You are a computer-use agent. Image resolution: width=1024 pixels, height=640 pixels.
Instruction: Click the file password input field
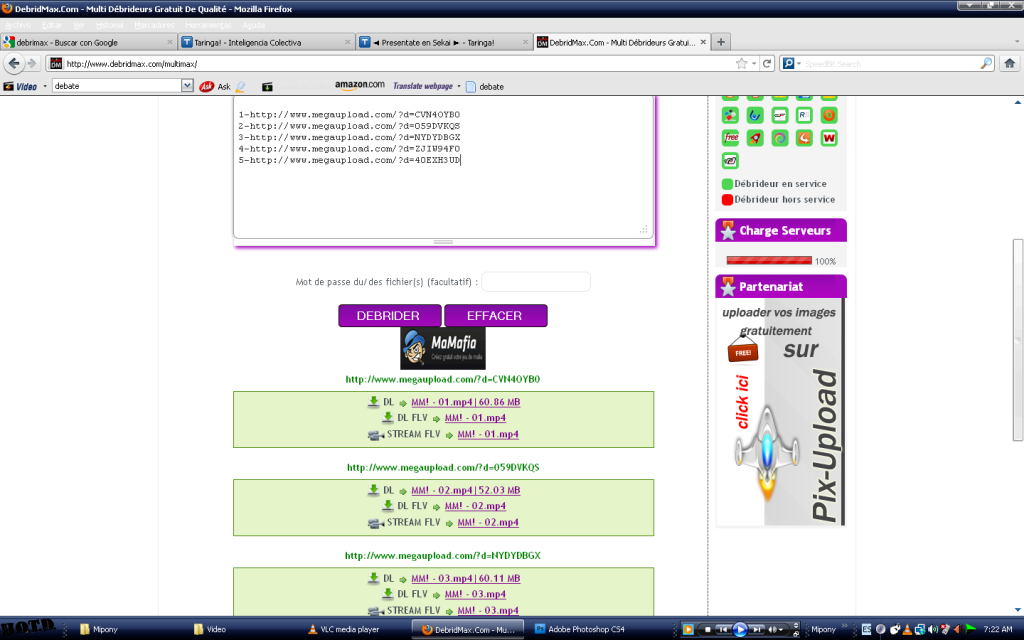tap(536, 281)
